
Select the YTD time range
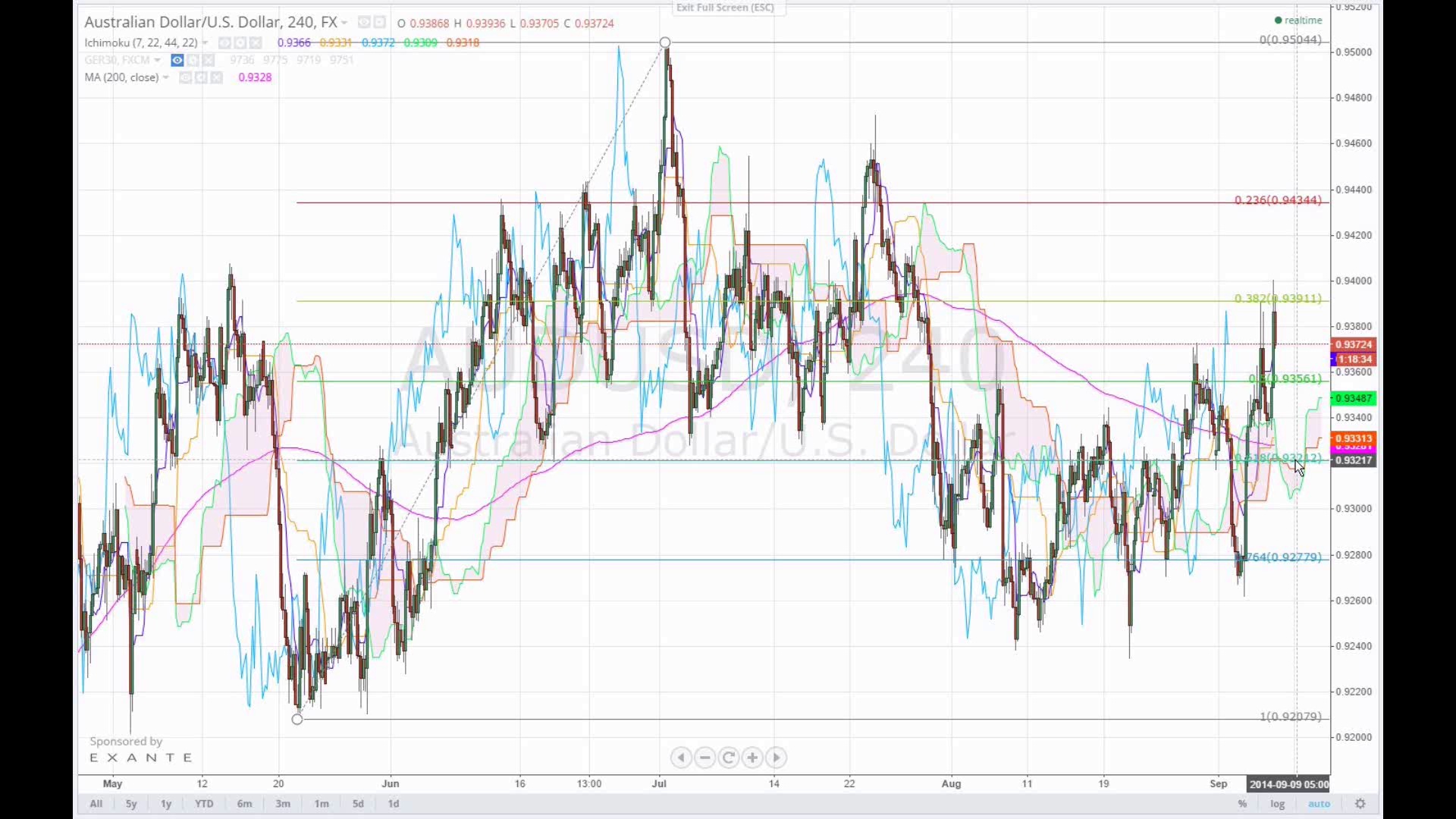204,804
